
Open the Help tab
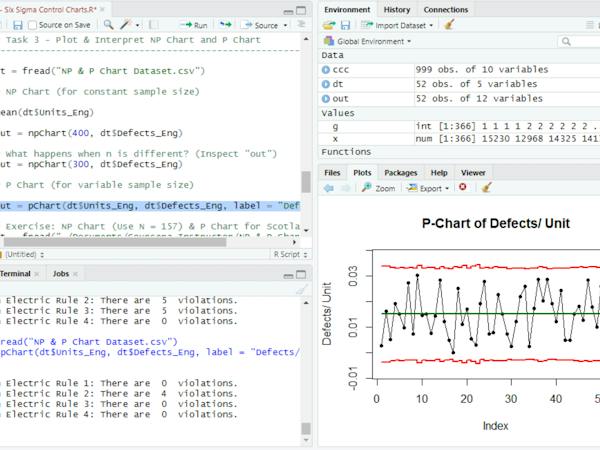(x=439, y=173)
